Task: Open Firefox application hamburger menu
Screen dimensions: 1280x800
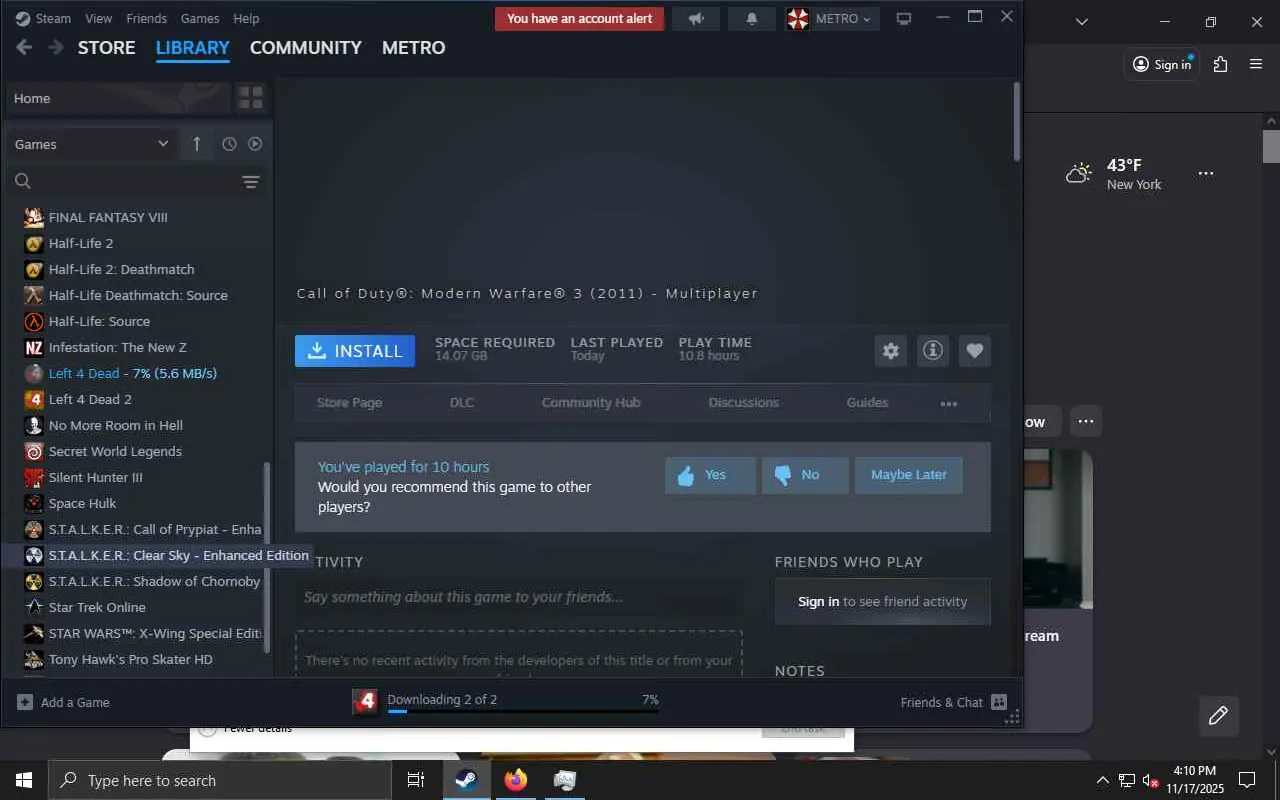Action: click(x=1256, y=64)
